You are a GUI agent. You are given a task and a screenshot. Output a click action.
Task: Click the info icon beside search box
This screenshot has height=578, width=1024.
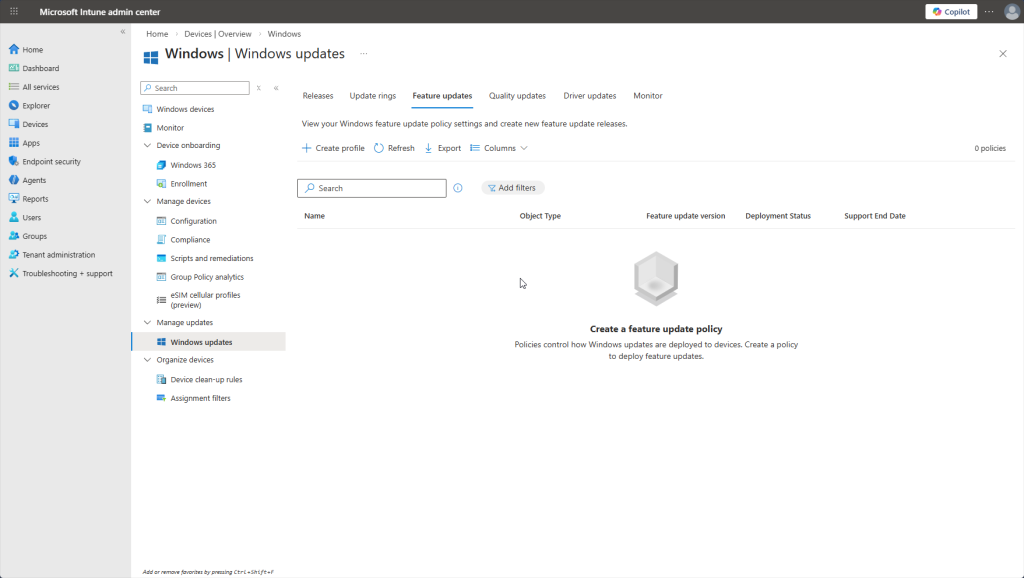click(x=458, y=188)
